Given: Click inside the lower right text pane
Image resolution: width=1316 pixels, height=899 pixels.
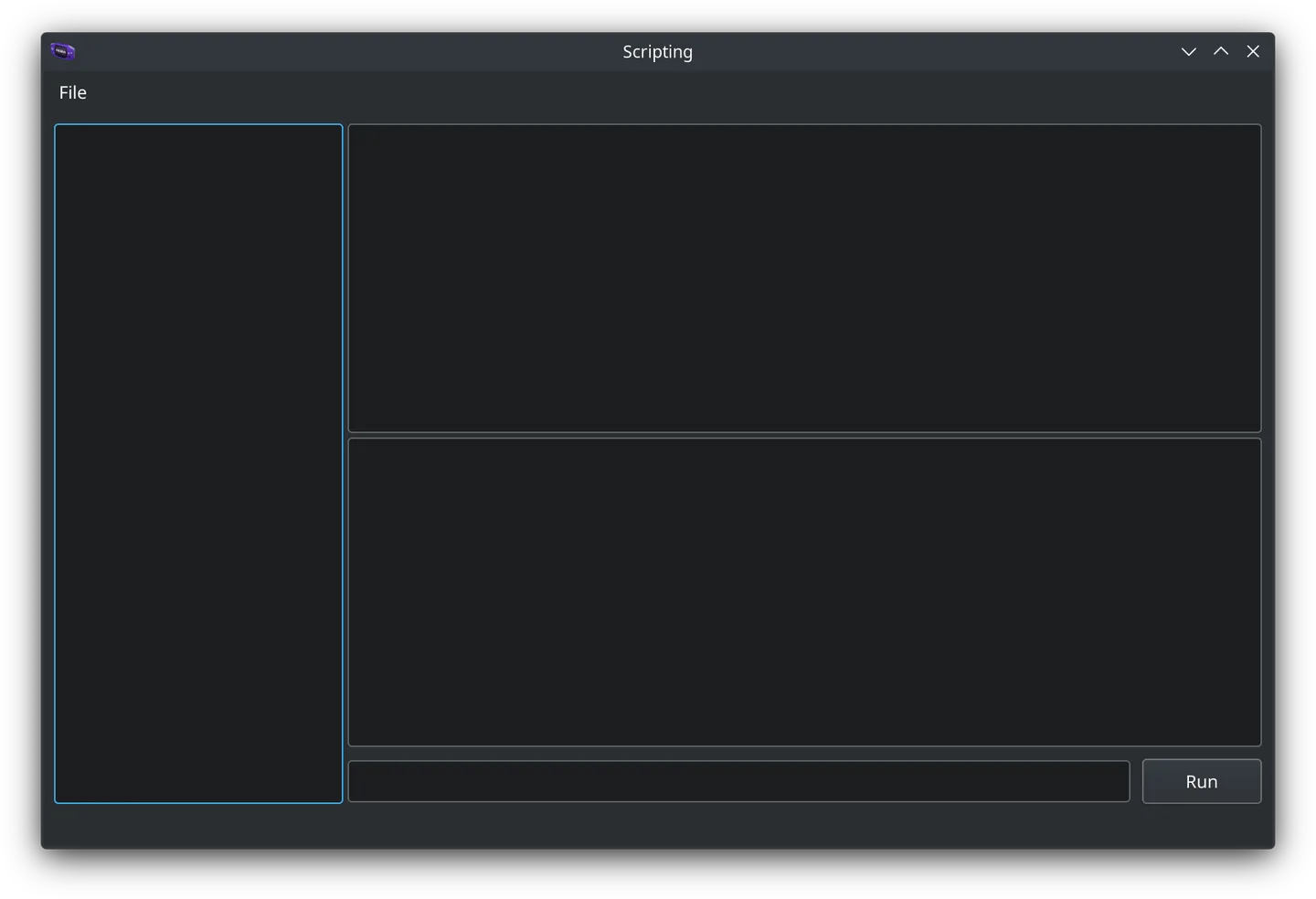Looking at the screenshot, I should [x=804, y=592].
